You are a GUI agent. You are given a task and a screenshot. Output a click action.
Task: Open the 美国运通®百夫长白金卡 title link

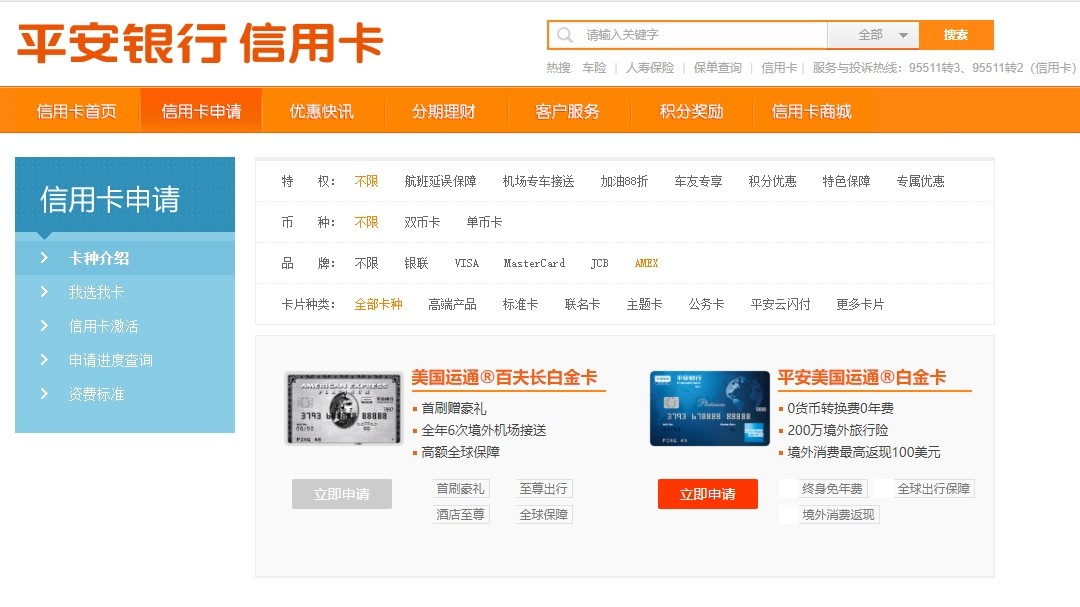pos(504,378)
